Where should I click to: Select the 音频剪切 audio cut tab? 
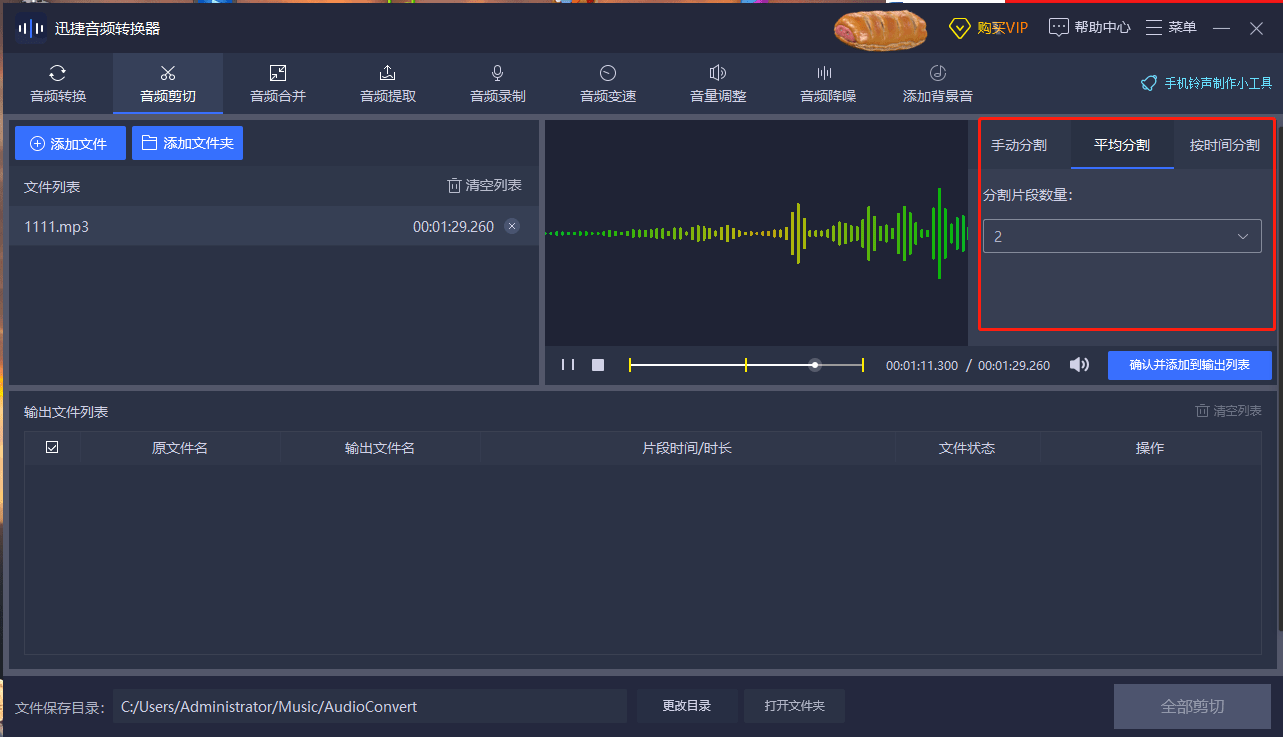click(168, 84)
